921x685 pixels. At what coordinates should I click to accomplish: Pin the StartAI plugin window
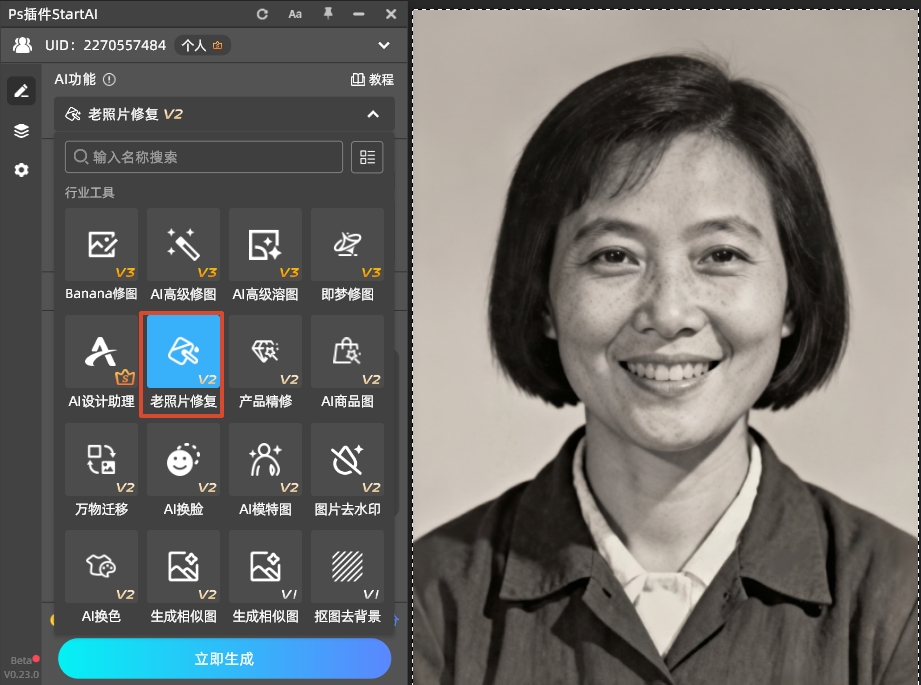pos(326,14)
